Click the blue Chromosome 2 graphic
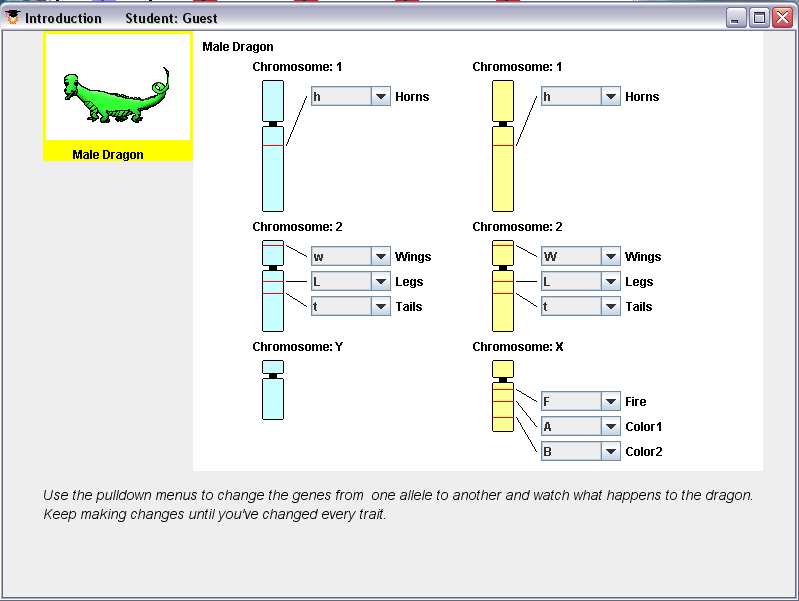Viewport: 799px width, 601px height. pyautogui.click(x=273, y=286)
